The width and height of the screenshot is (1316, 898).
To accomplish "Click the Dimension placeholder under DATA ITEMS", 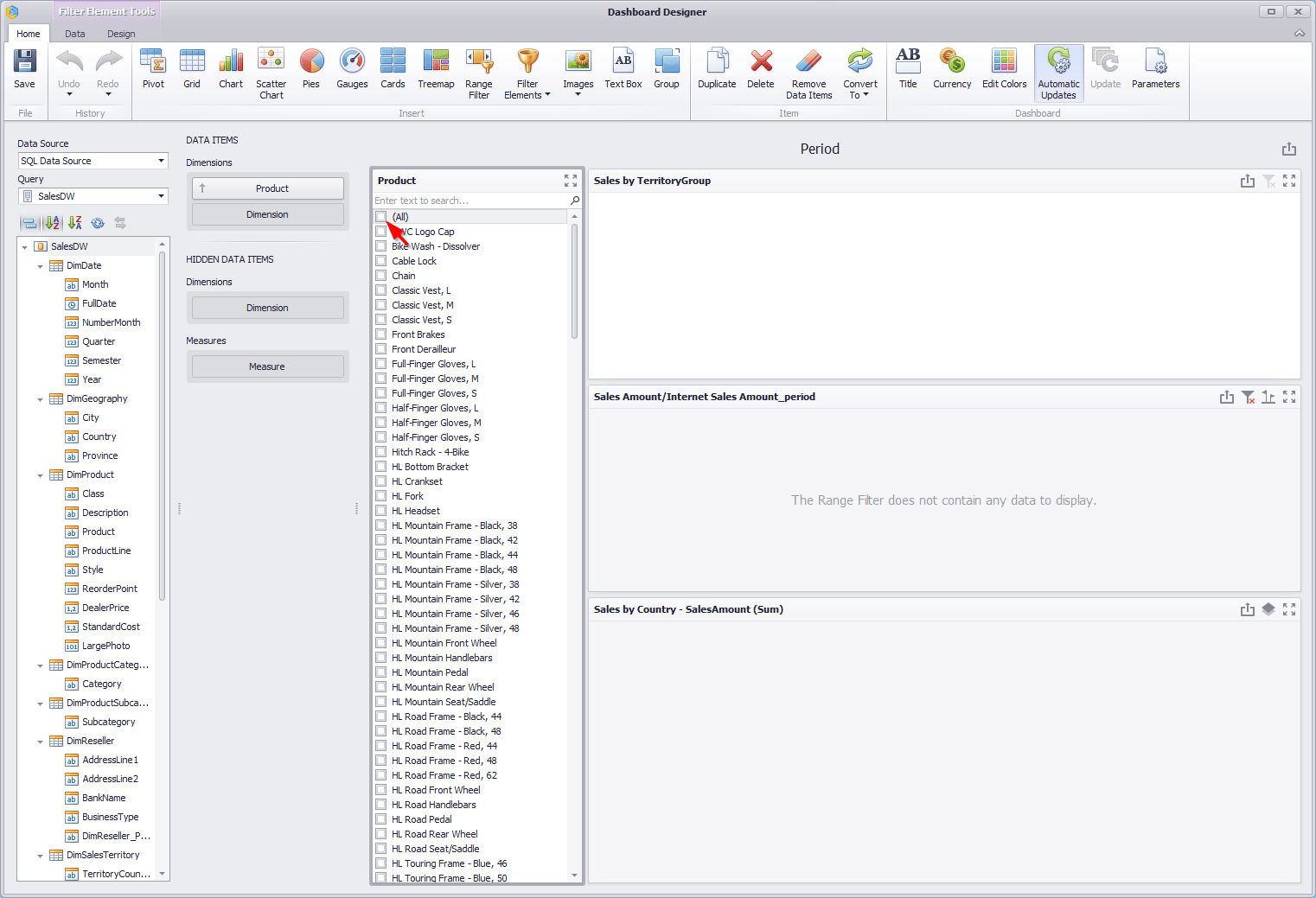I will pos(268,214).
